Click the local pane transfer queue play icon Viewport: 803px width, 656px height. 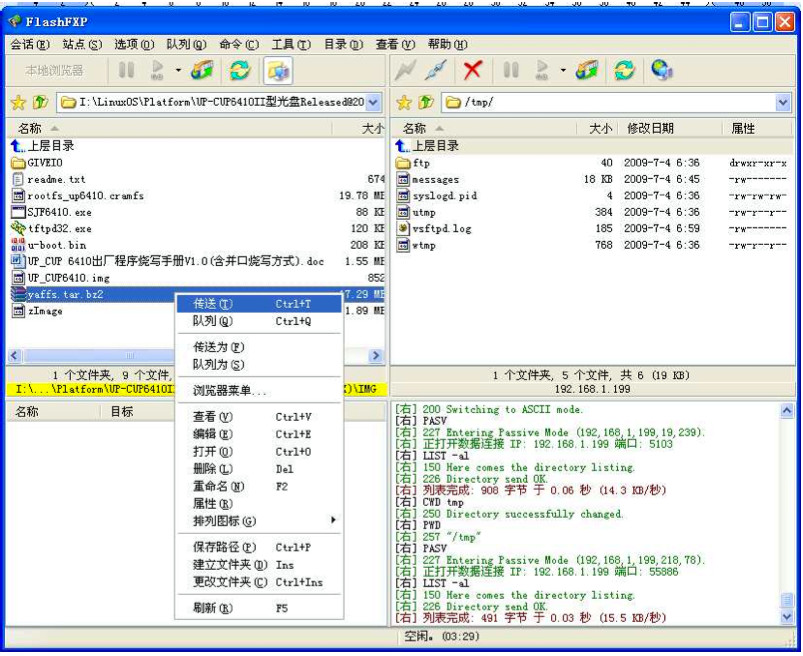[158, 70]
